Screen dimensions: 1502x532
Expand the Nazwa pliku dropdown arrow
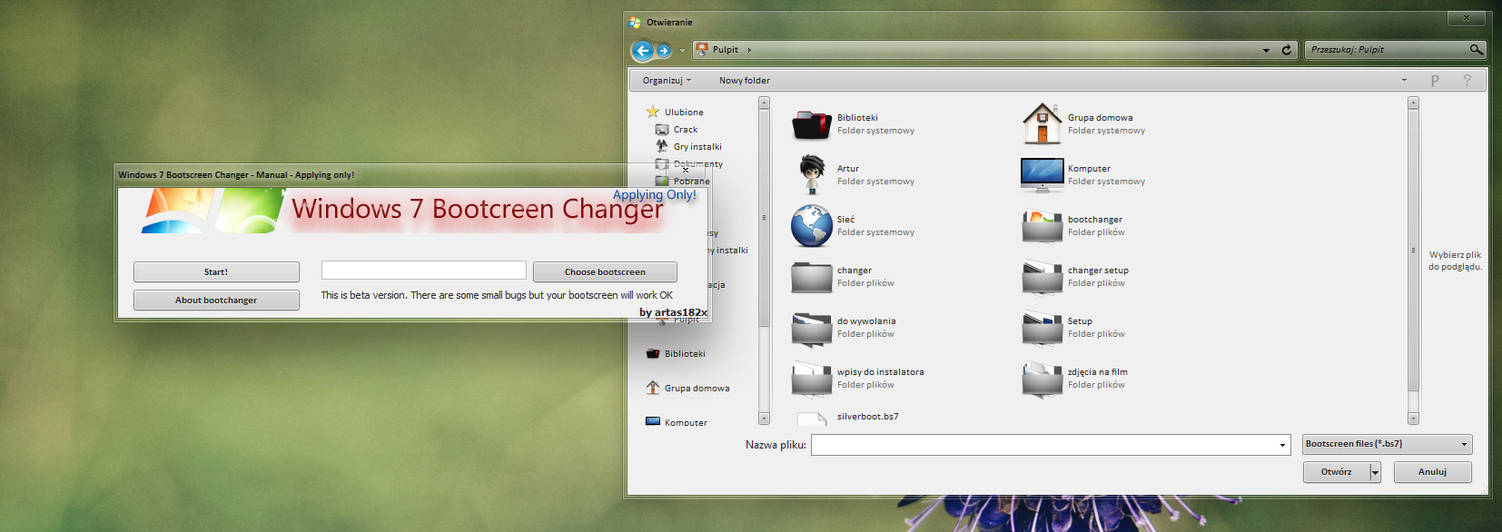1283,445
